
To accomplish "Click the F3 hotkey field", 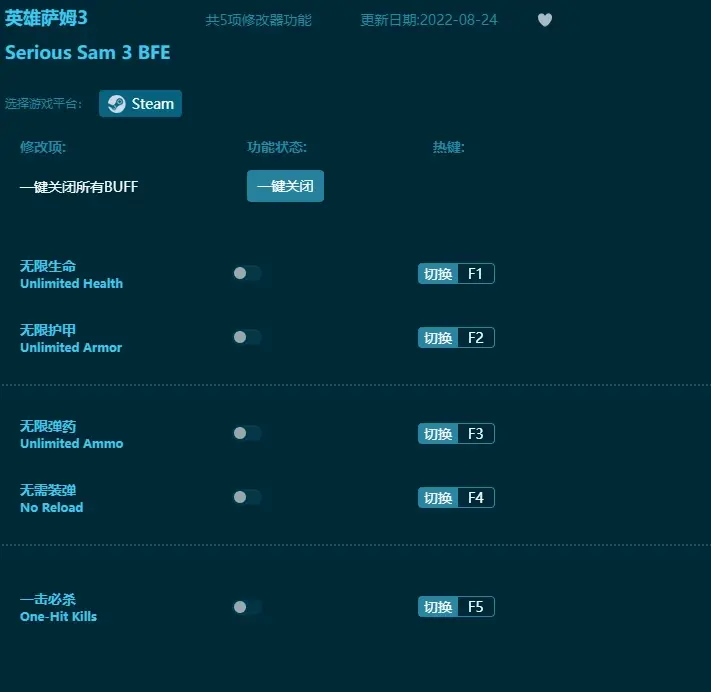I will pyautogui.click(x=476, y=434).
